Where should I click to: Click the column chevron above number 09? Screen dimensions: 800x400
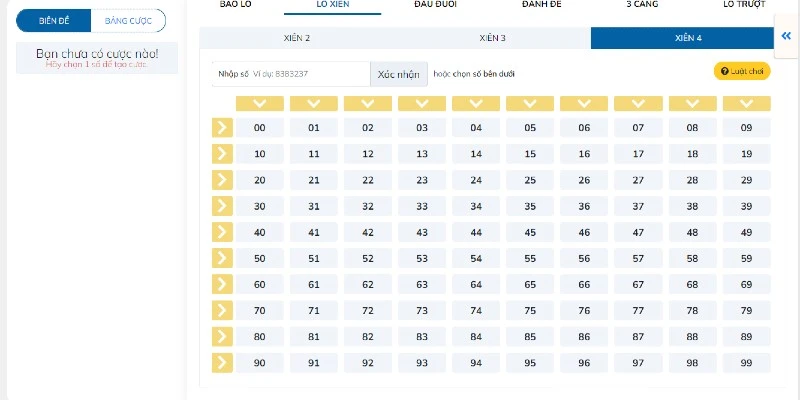point(746,103)
